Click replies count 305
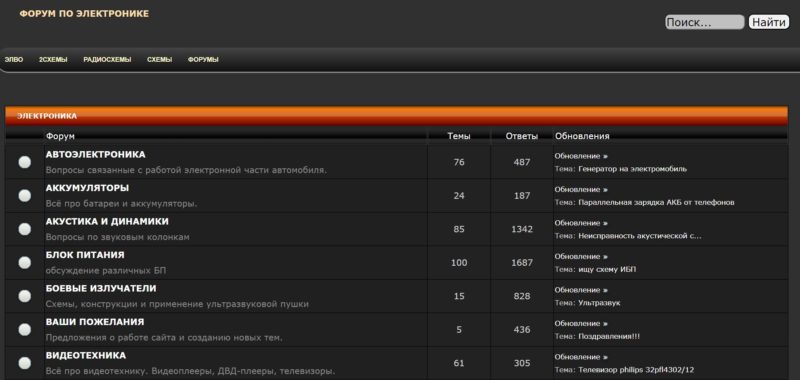The image size is (800, 380). point(521,363)
